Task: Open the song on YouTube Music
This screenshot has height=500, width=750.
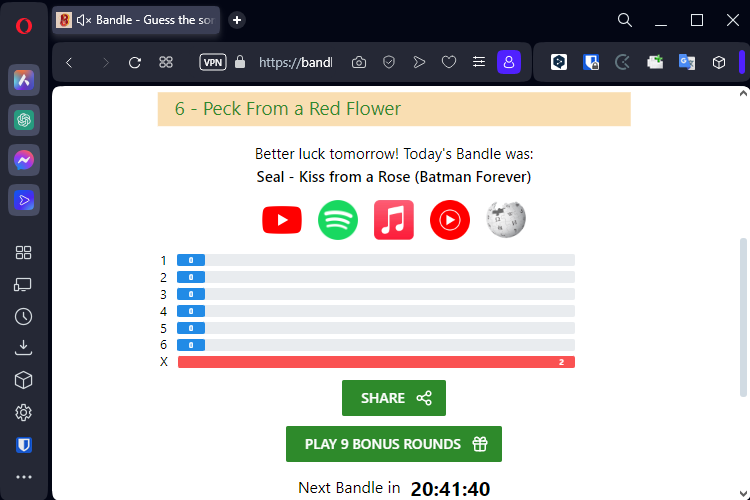Action: 450,220
